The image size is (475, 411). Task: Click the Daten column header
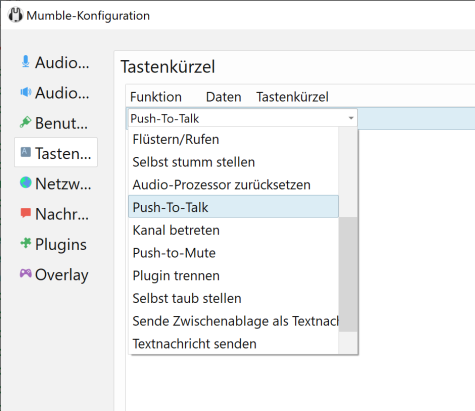[x=224, y=97]
